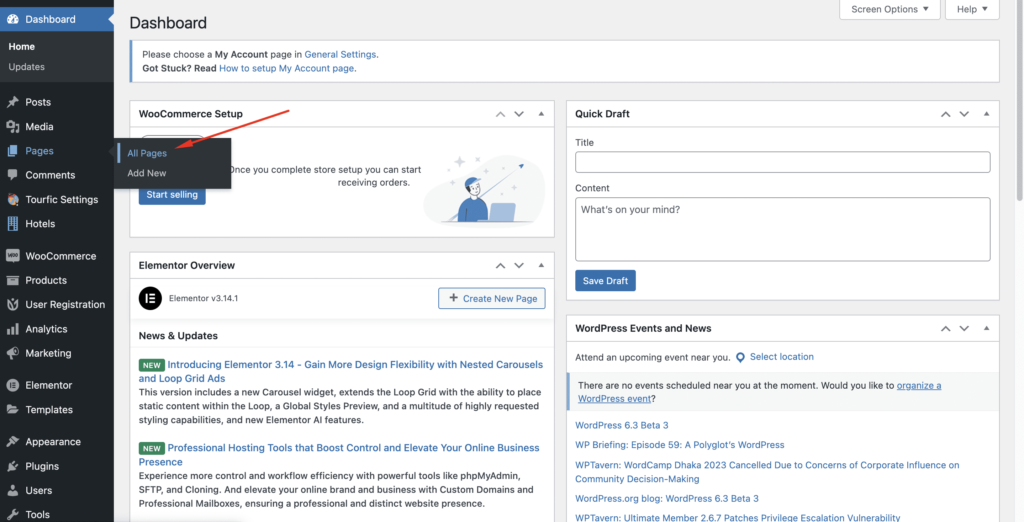1024x522 pixels.
Task: Click the What's on your mind content box
Action: click(782, 230)
